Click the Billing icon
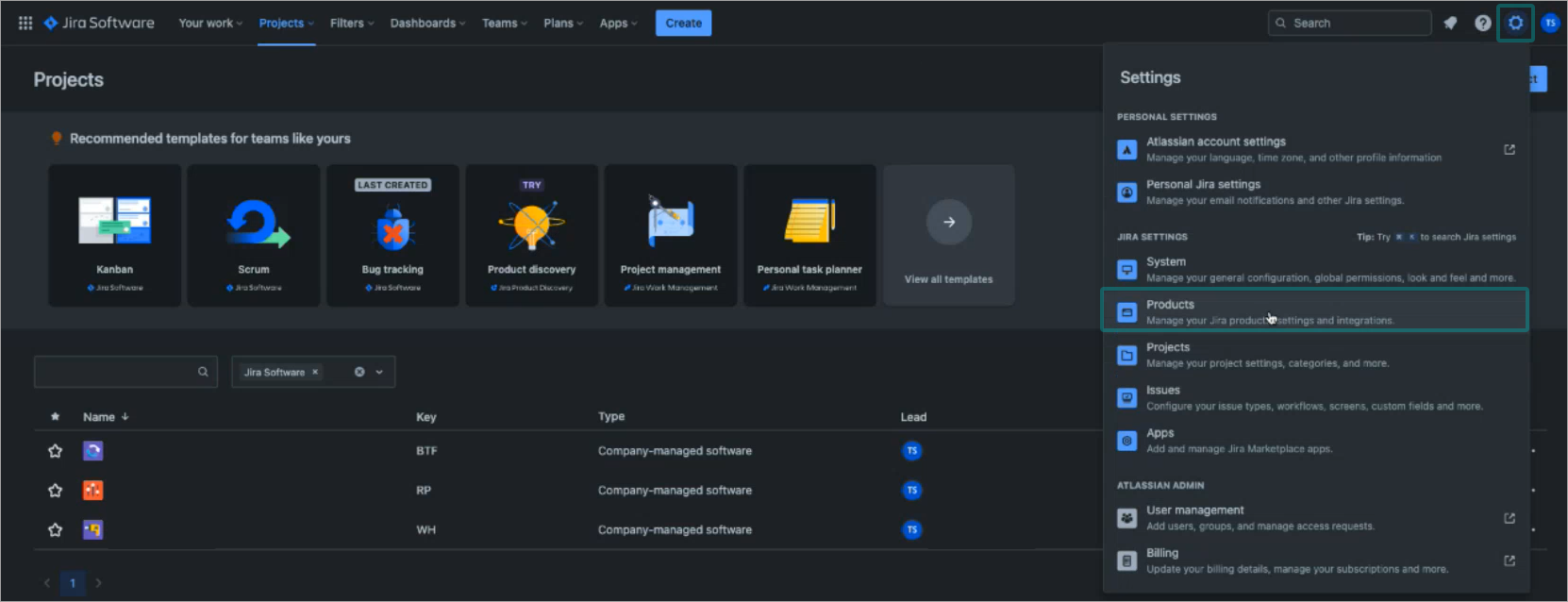The height and width of the screenshot is (602, 1568). 1126,560
